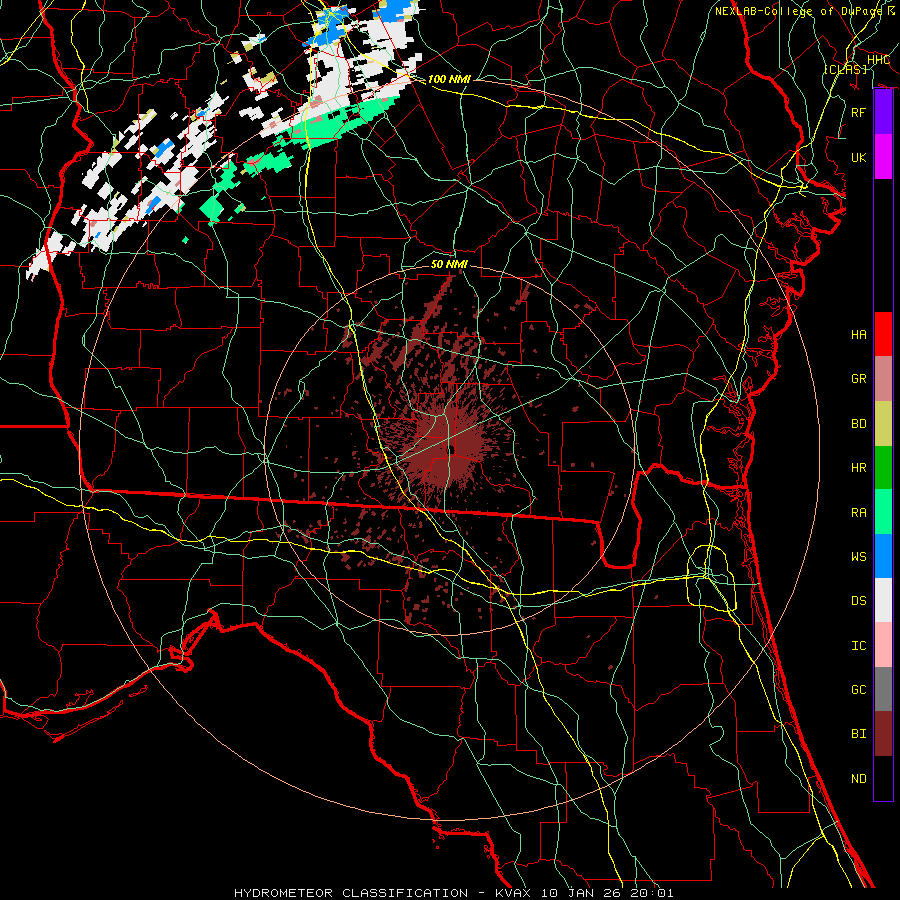Click the 'IC' legend label
Screen dimensions: 900x900
[x=859, y=646]
